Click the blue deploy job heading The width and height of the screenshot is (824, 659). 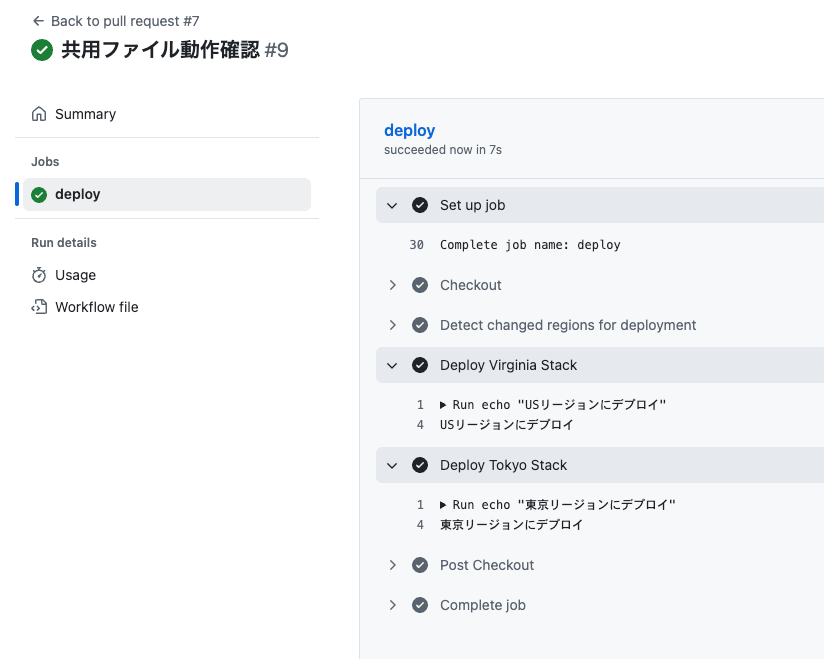click(410, 130)
